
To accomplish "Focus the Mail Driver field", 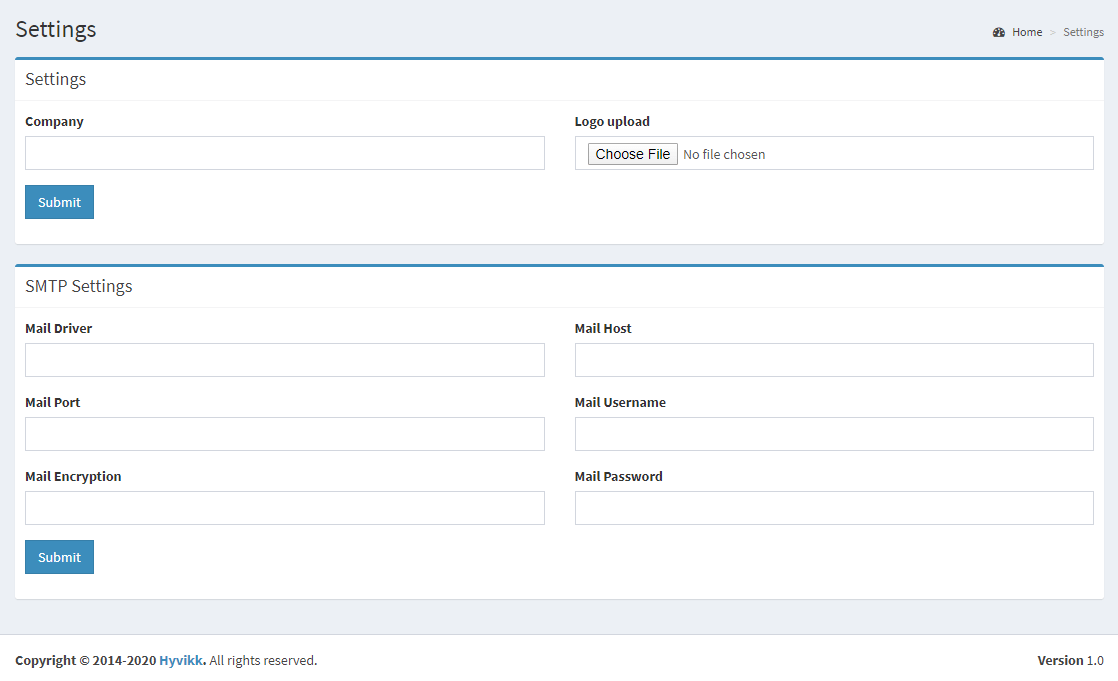I will click(284, 360).
